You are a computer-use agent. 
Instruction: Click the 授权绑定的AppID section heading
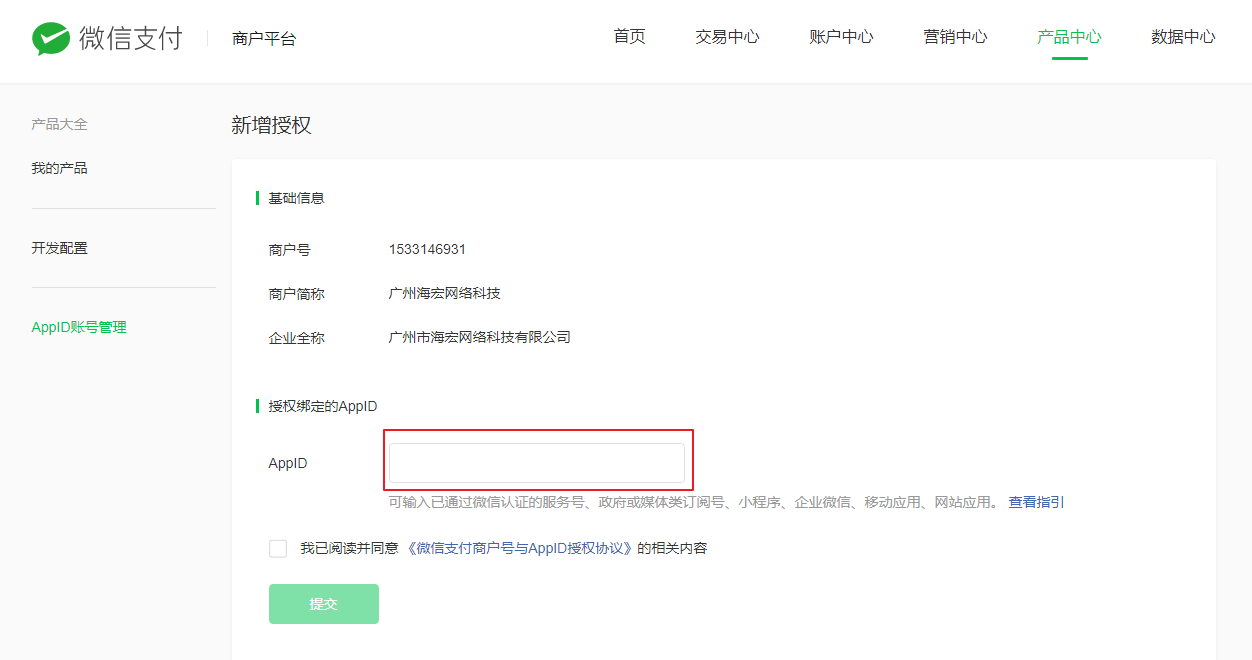pyautogui.click(x=323, y=406)
